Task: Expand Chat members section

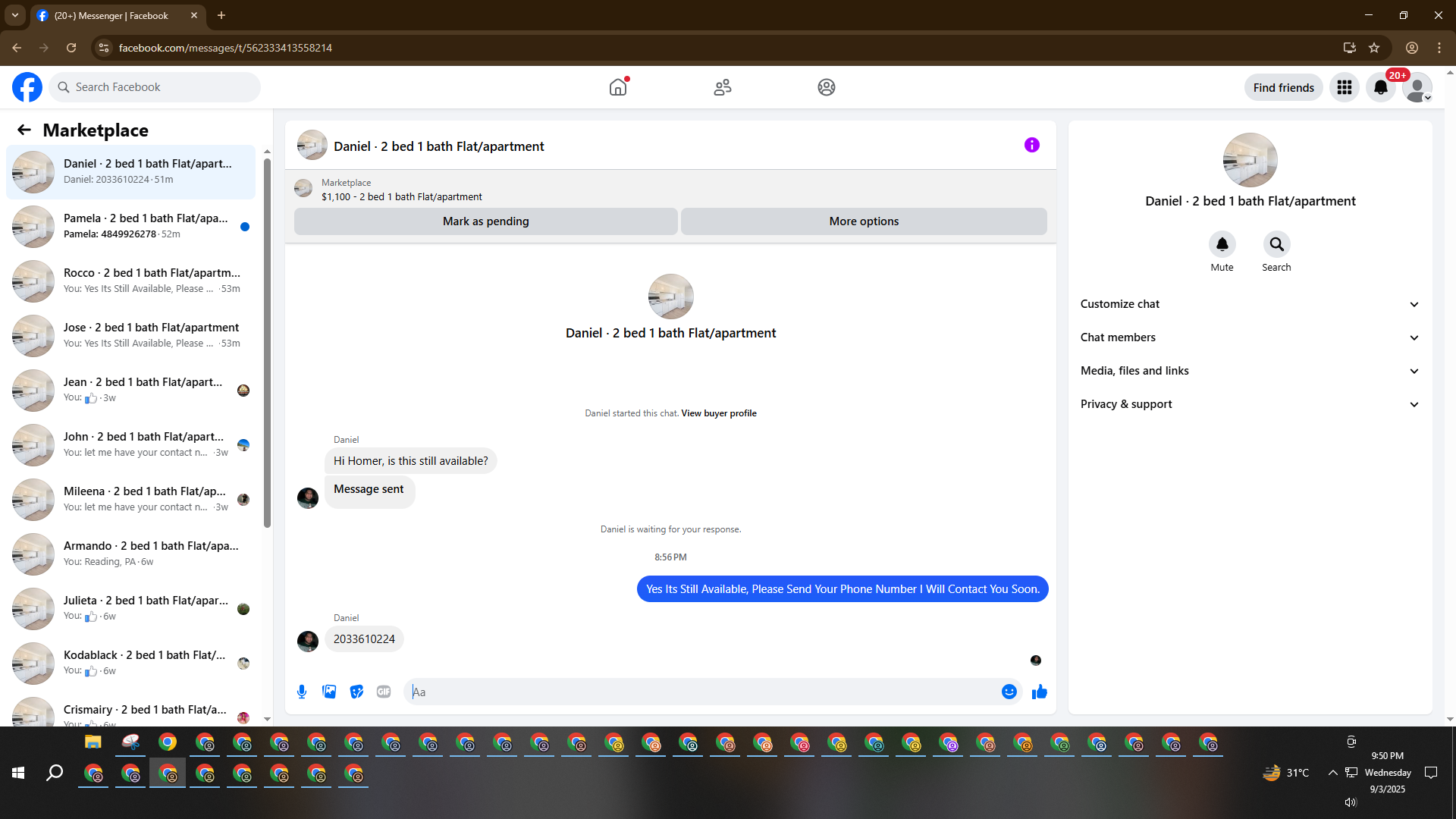Action: pyautogui.click(x=1250, y=337)
